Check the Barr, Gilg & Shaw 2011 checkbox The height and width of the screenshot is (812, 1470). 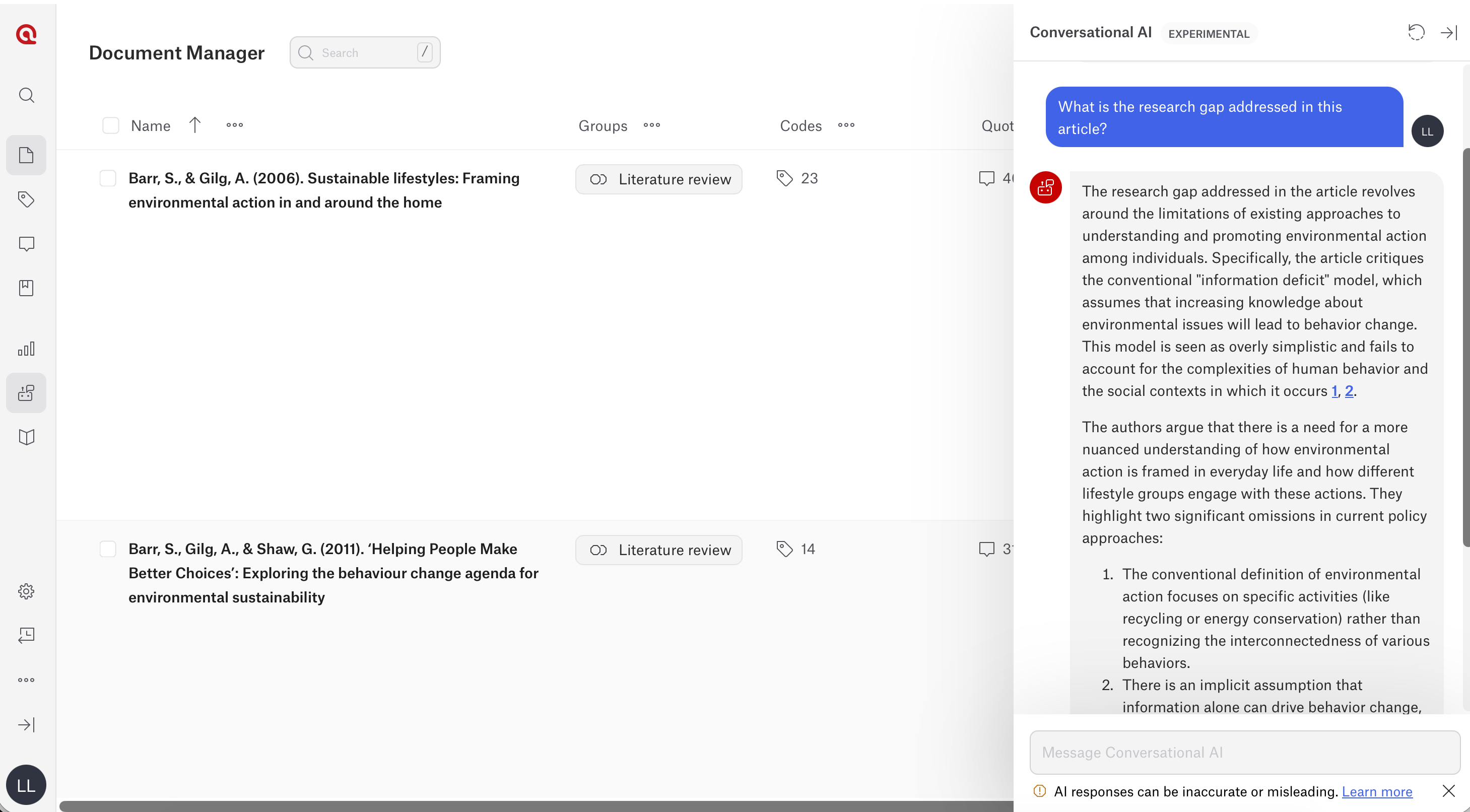click(108, 549)
